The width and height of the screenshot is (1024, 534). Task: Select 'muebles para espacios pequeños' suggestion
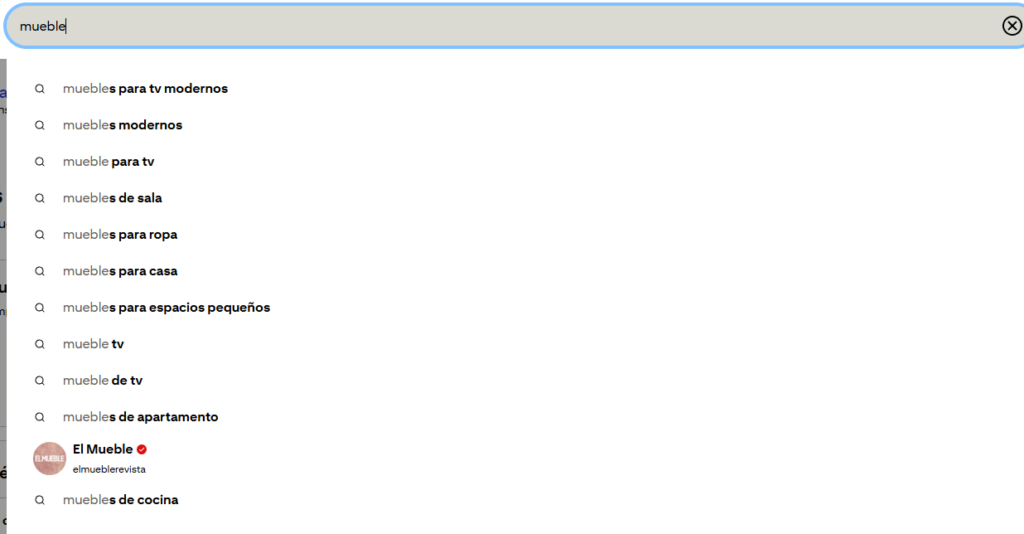coord(167,308)
